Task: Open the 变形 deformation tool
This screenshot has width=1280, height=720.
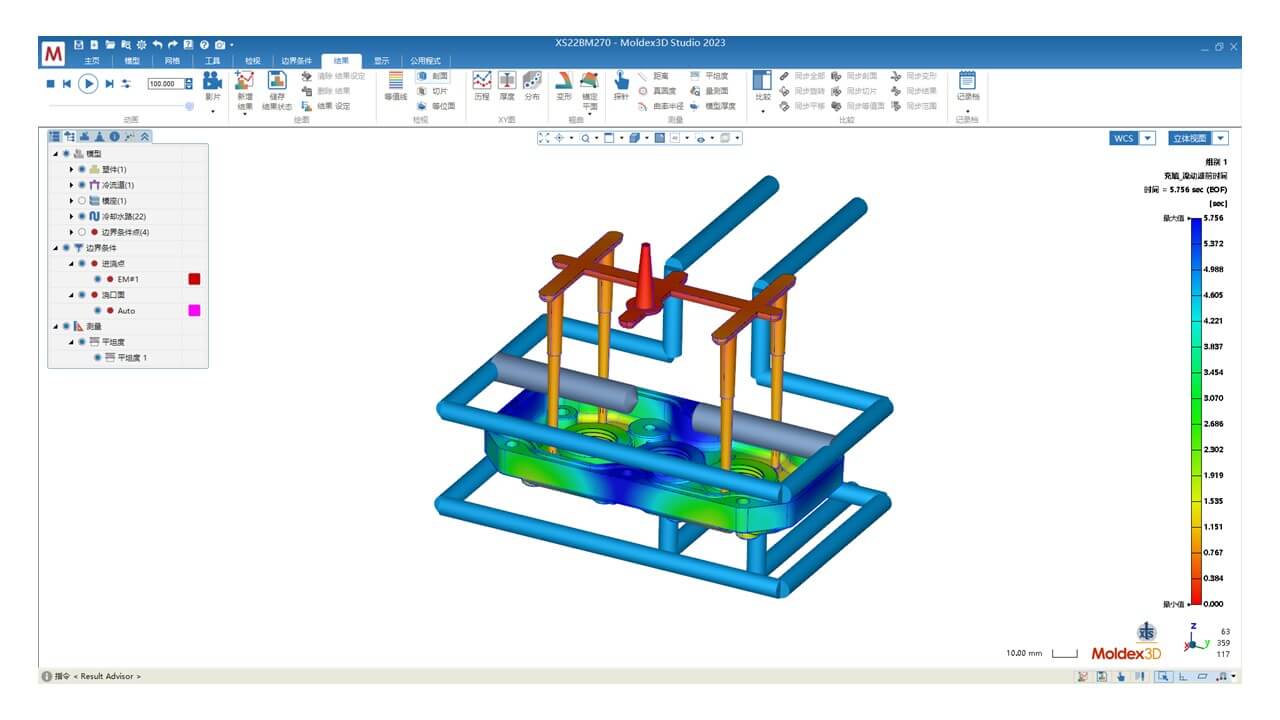Action: pyautogui.click(x=564, y=84)
